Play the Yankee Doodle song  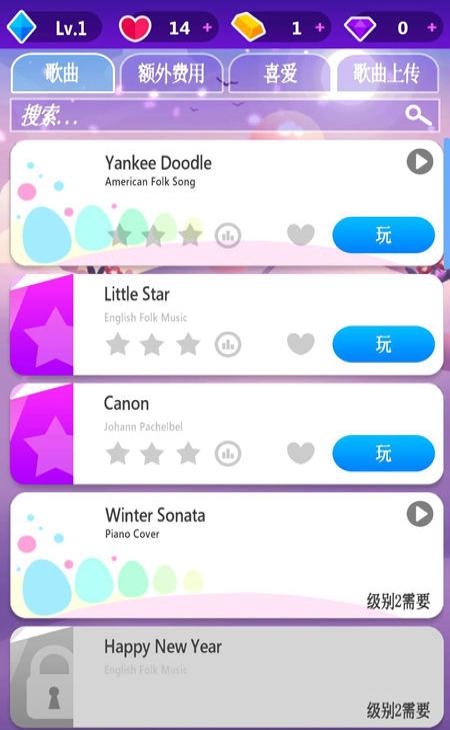coord(383,235)
